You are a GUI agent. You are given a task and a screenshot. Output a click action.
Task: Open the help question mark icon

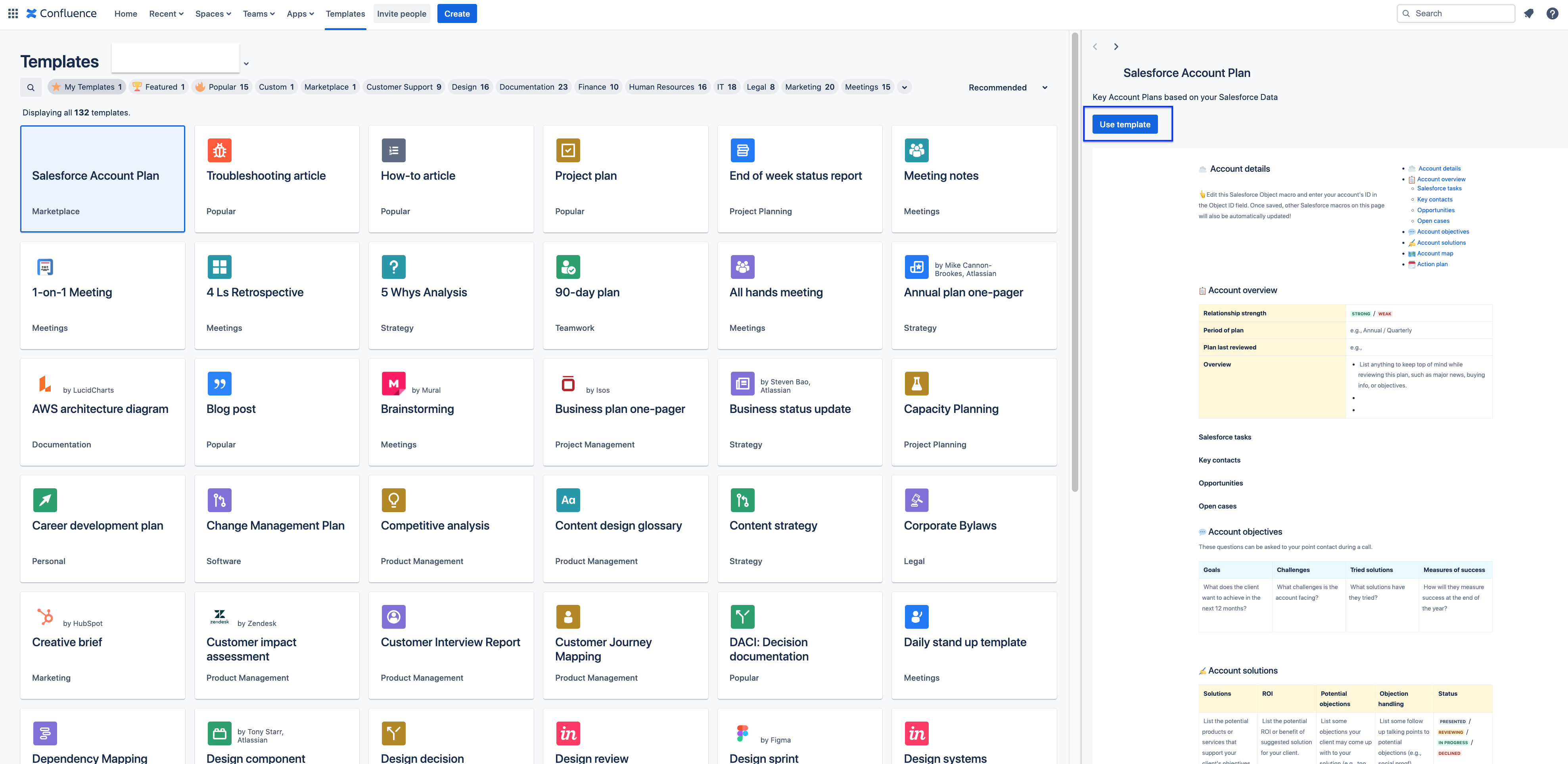1552,13
